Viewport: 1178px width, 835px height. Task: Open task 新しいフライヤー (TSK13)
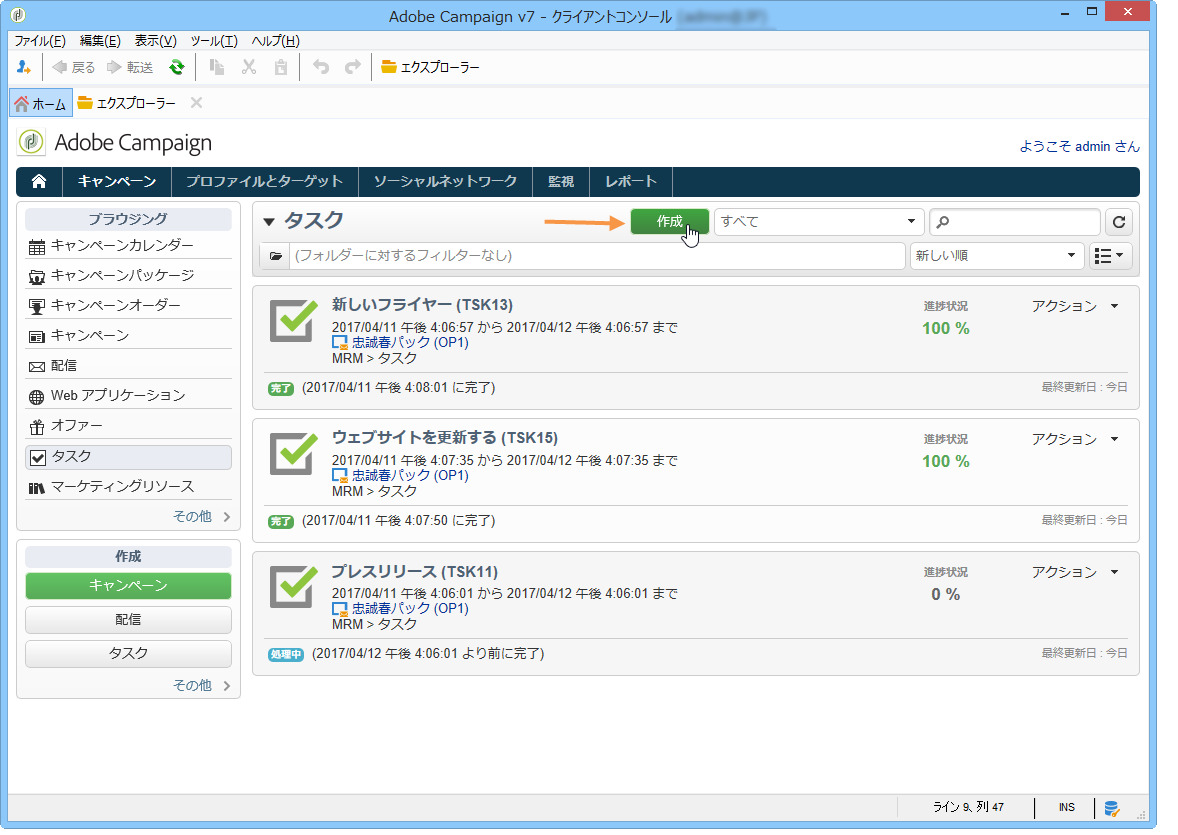click(x=423, y=305)
